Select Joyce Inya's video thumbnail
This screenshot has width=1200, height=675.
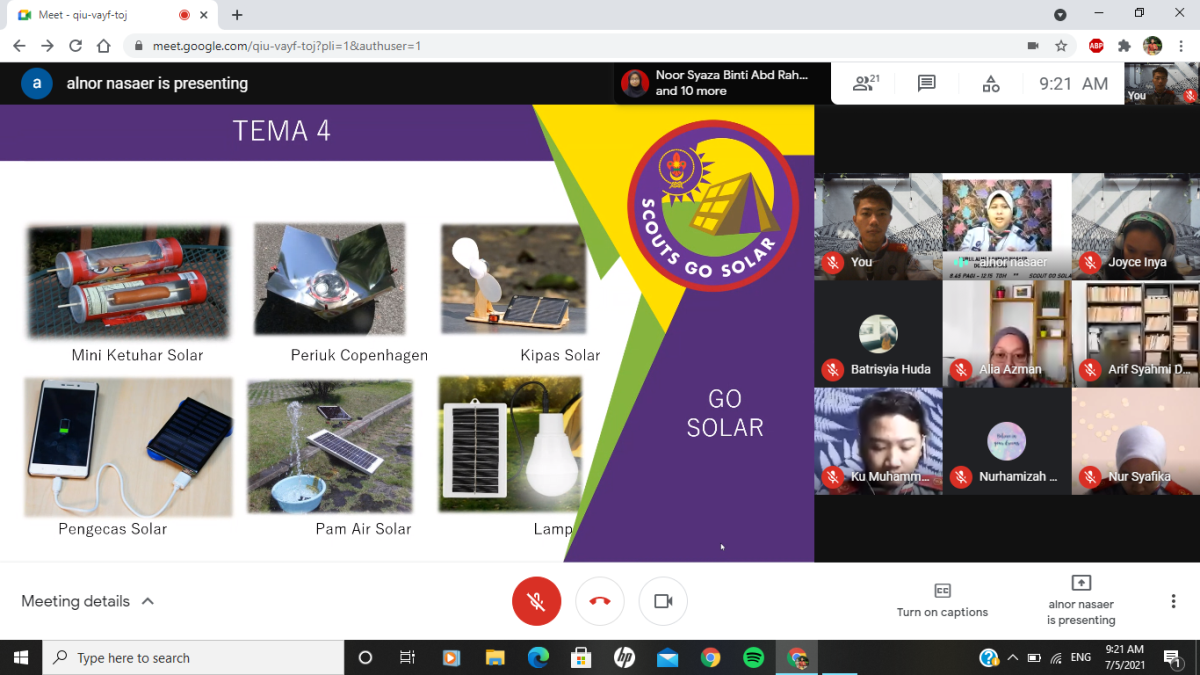pos(1136,225)
